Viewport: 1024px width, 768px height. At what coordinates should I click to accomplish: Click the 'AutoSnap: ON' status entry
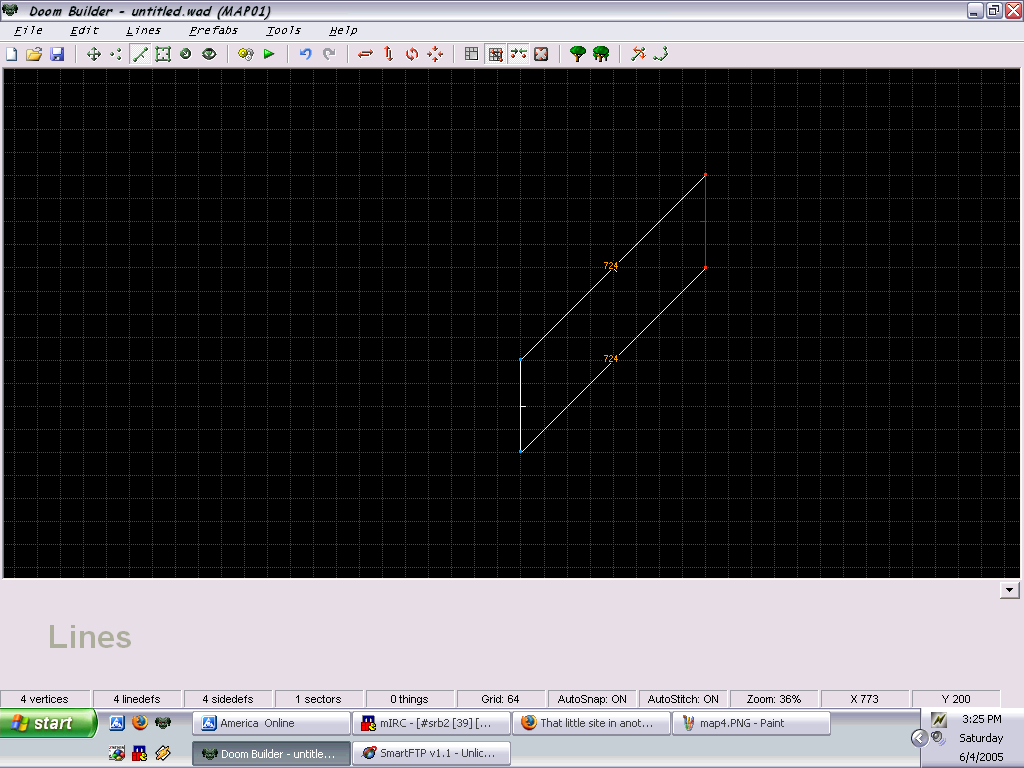(x=592, y=699)
